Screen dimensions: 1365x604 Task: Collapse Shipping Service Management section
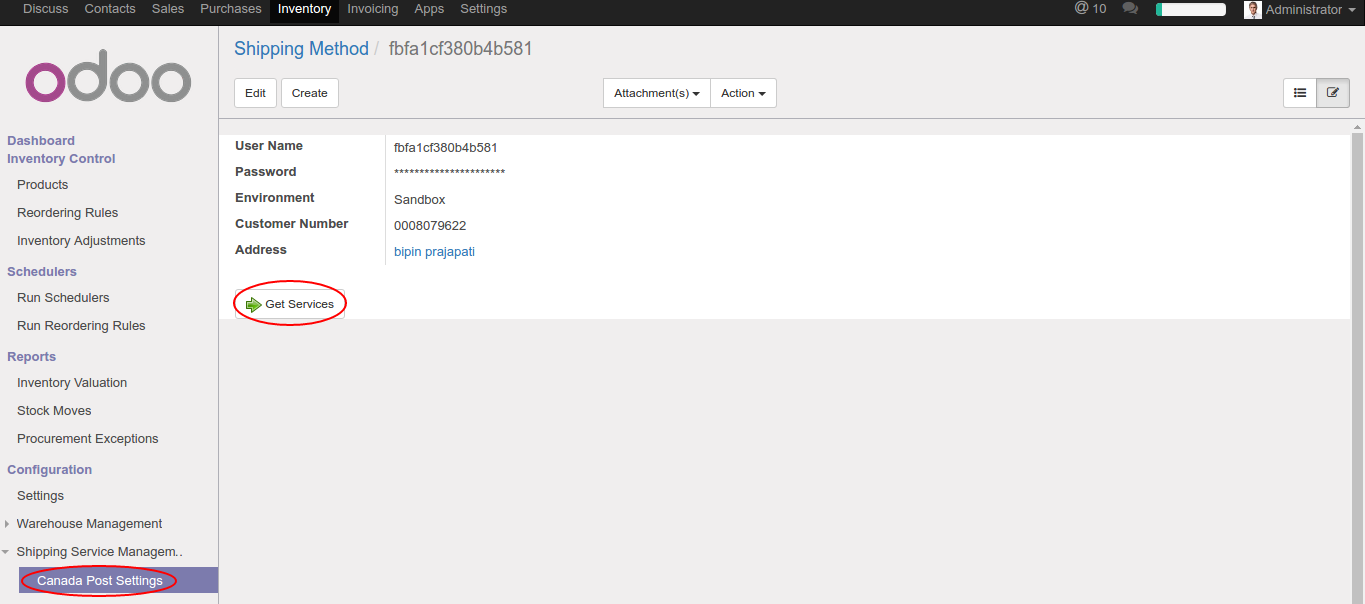click(x=99, y=552)
